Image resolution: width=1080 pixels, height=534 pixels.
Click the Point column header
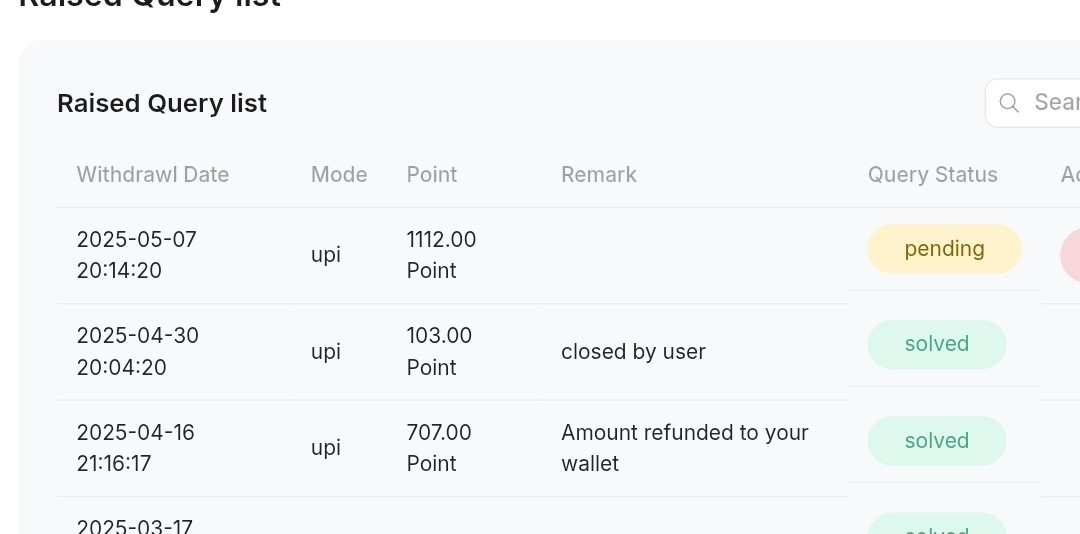click(x=432, y=174)
